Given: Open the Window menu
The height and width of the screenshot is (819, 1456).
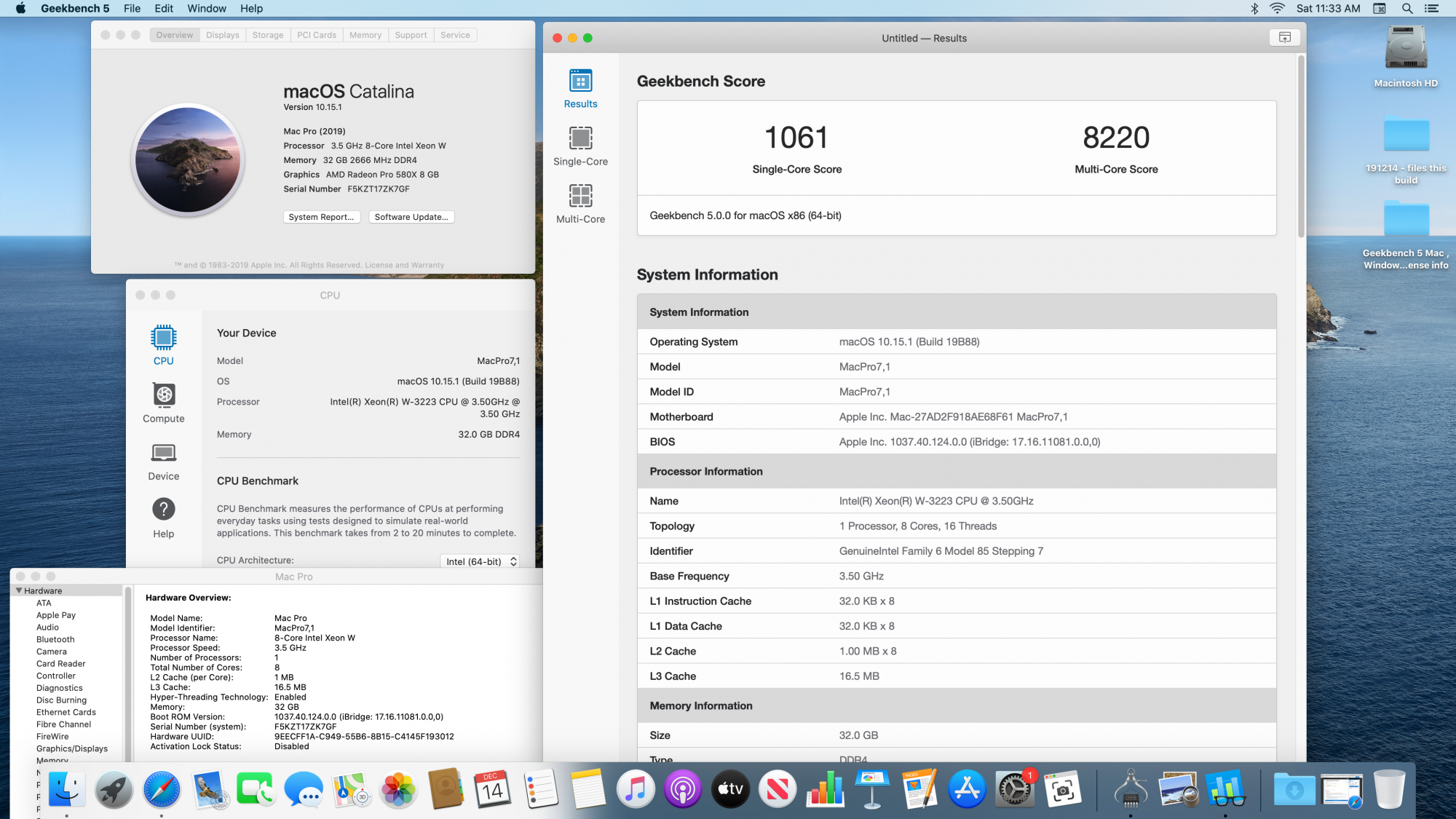Looking at the screenshot, I should click(x=207, y=9).
